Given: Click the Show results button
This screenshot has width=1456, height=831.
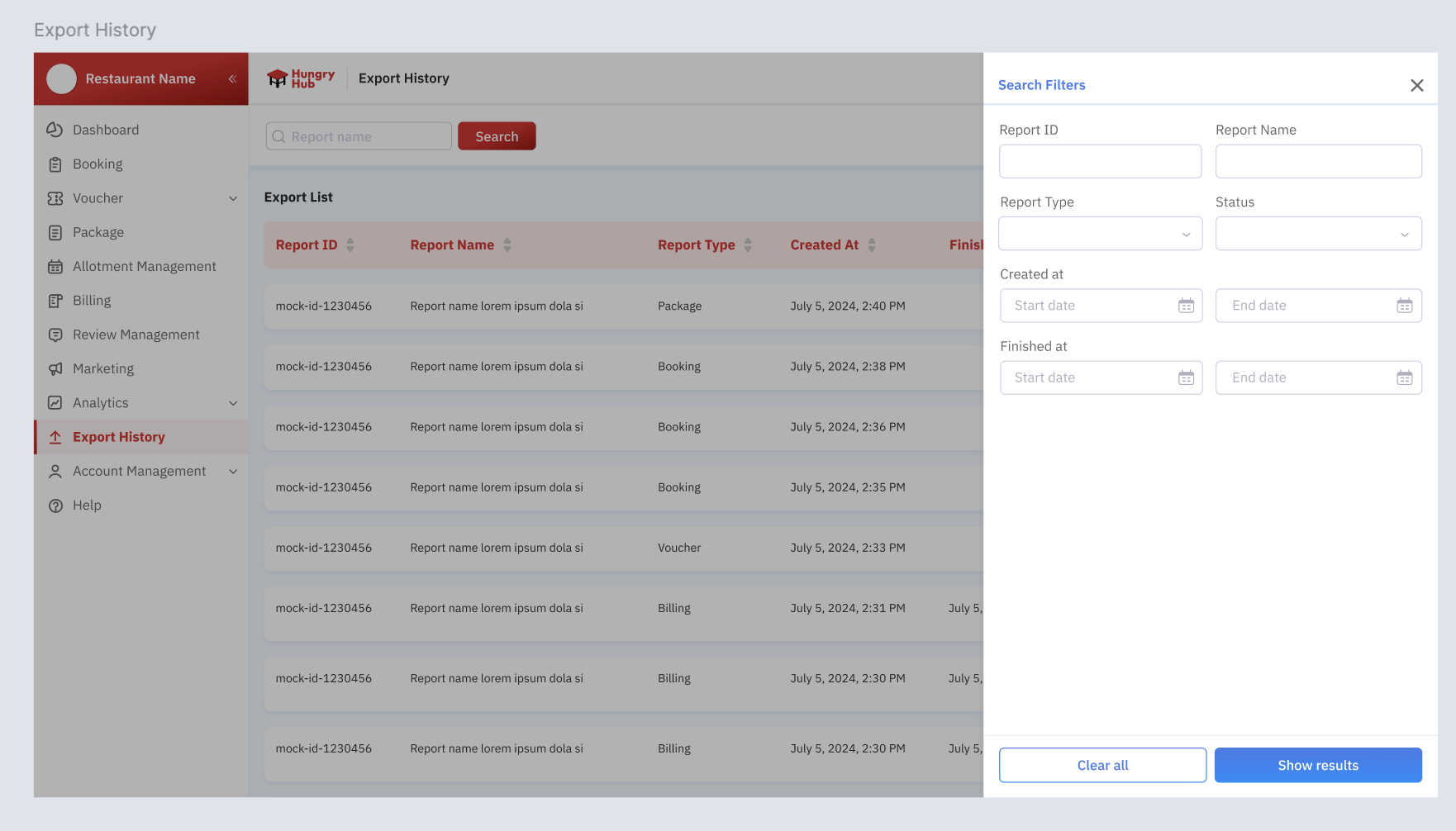Looking at the screenshot, I should pyautogui.click(x=1318, y=766).
